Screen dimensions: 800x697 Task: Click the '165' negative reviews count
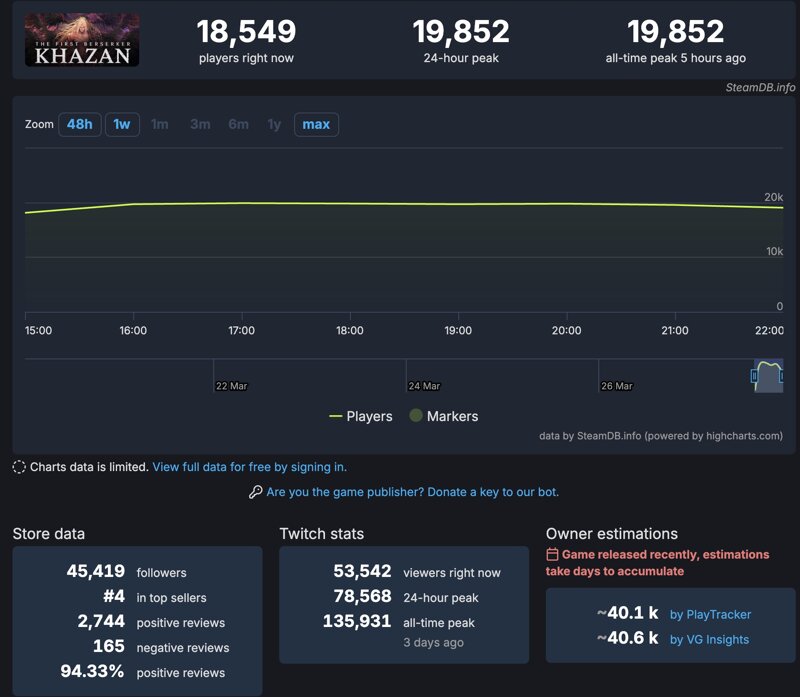click(109, 646)
